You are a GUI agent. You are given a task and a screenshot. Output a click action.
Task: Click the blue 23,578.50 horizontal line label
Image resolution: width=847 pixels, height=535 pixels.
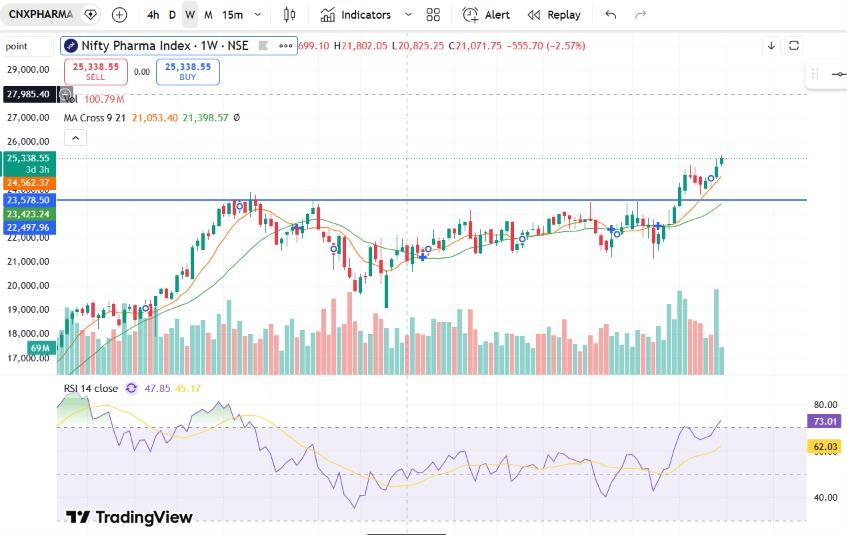[x=28, y=200]
